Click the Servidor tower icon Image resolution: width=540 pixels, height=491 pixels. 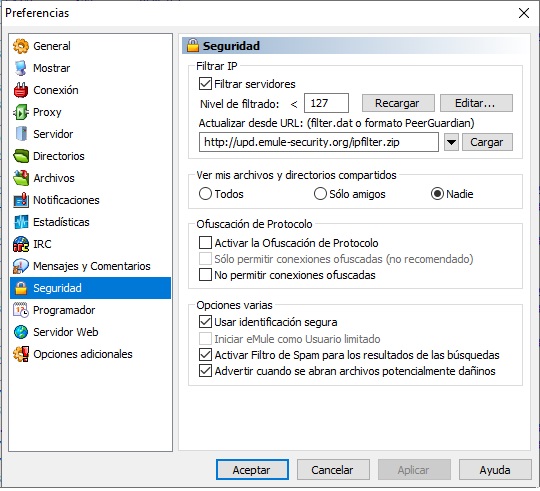(21, 134)
